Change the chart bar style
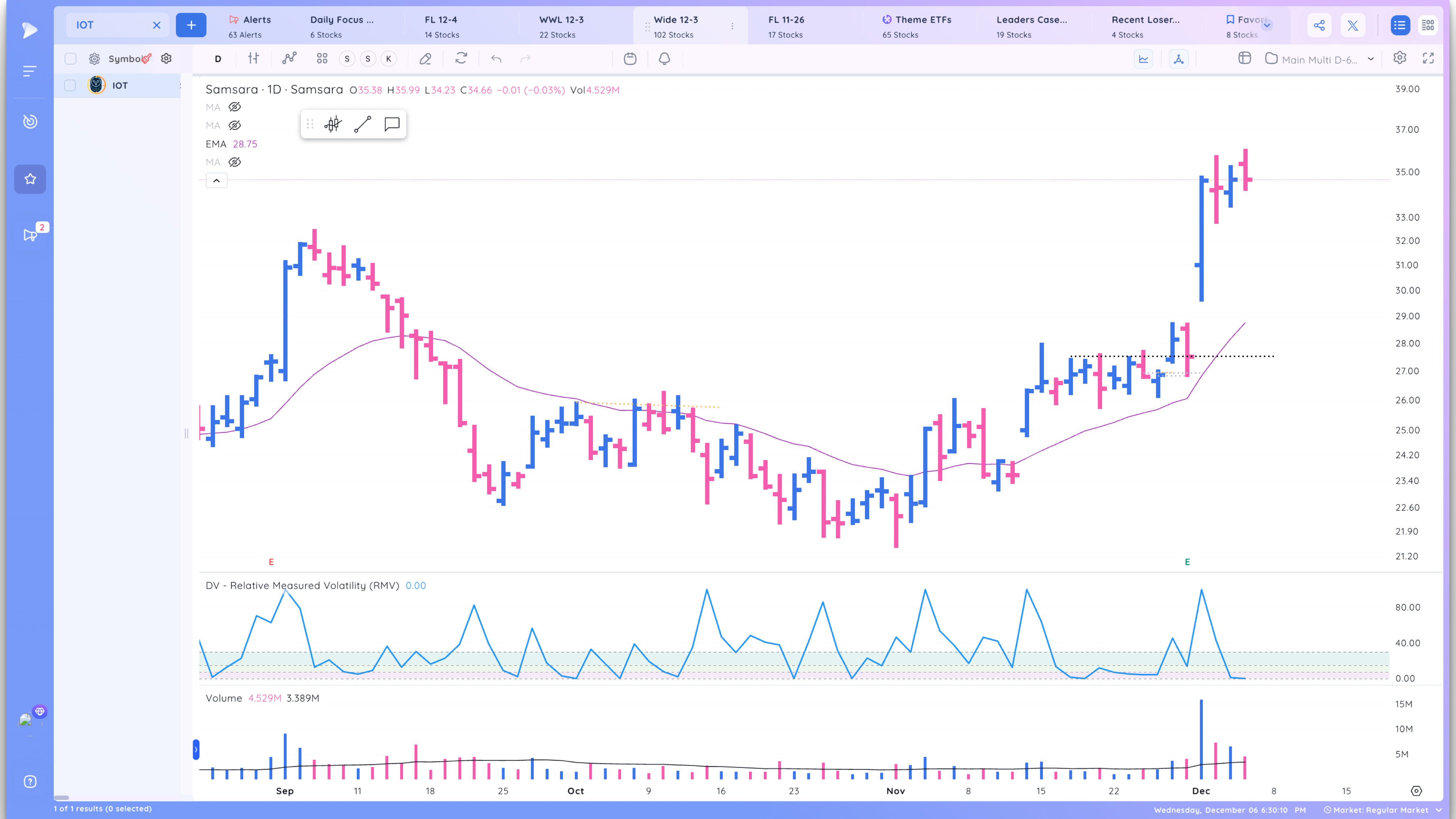Viewport: 1456px width, 819px height. [x=254, y=58]
